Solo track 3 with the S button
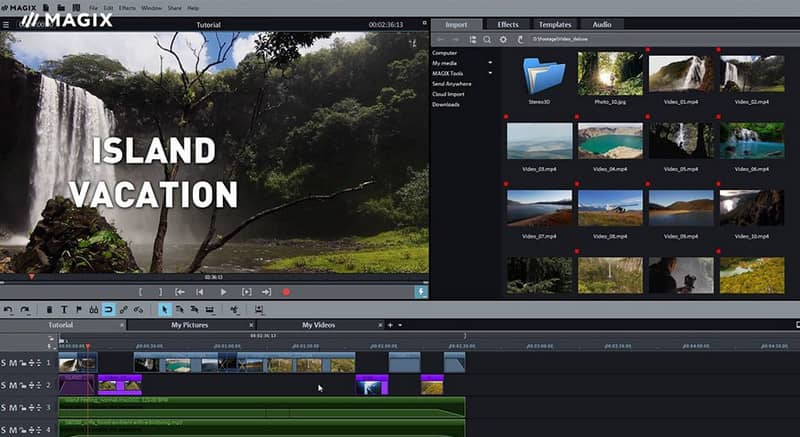800x437 pixels. point(4,407)
